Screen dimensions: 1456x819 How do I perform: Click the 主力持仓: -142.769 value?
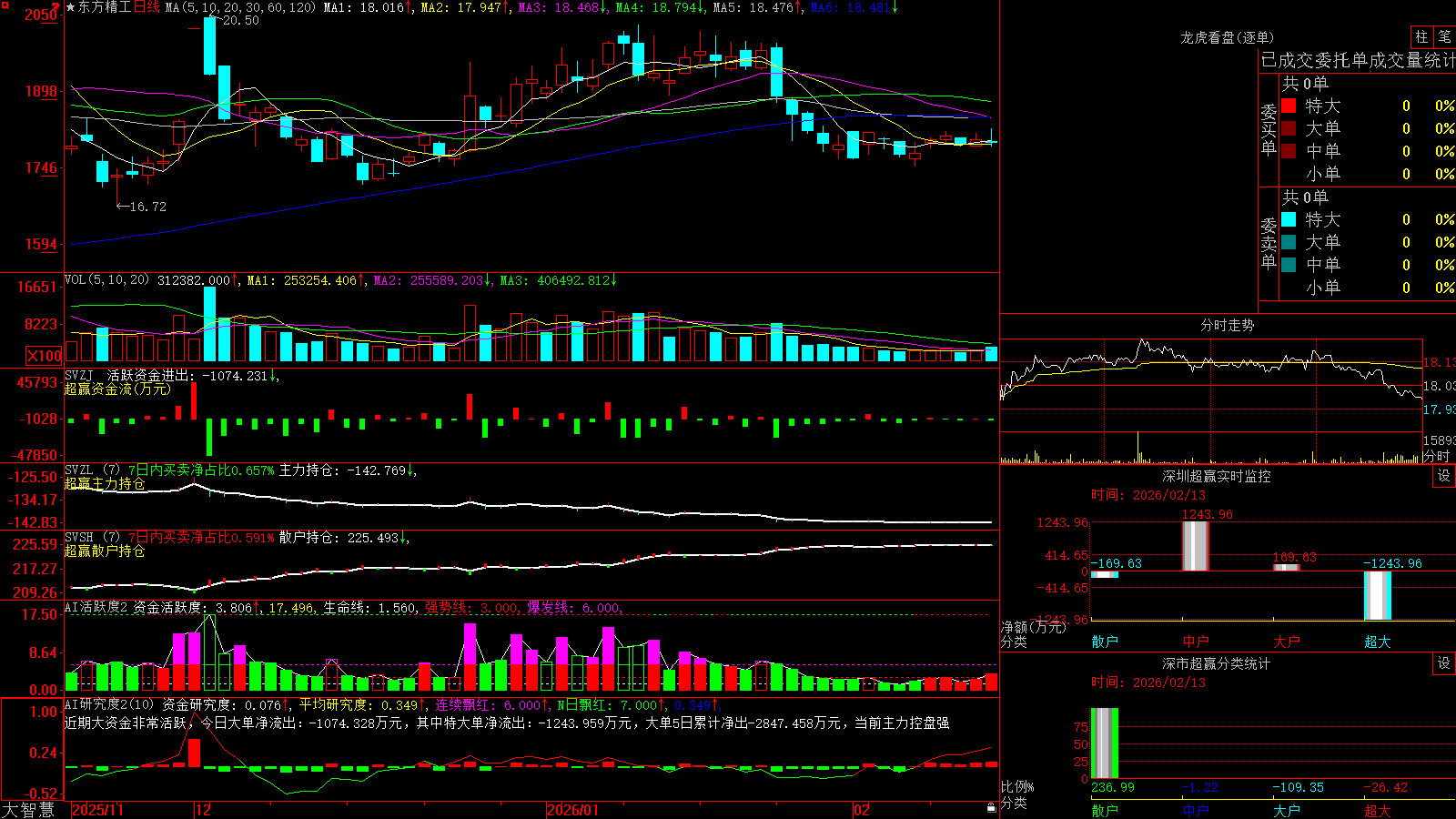pos(342,470)
